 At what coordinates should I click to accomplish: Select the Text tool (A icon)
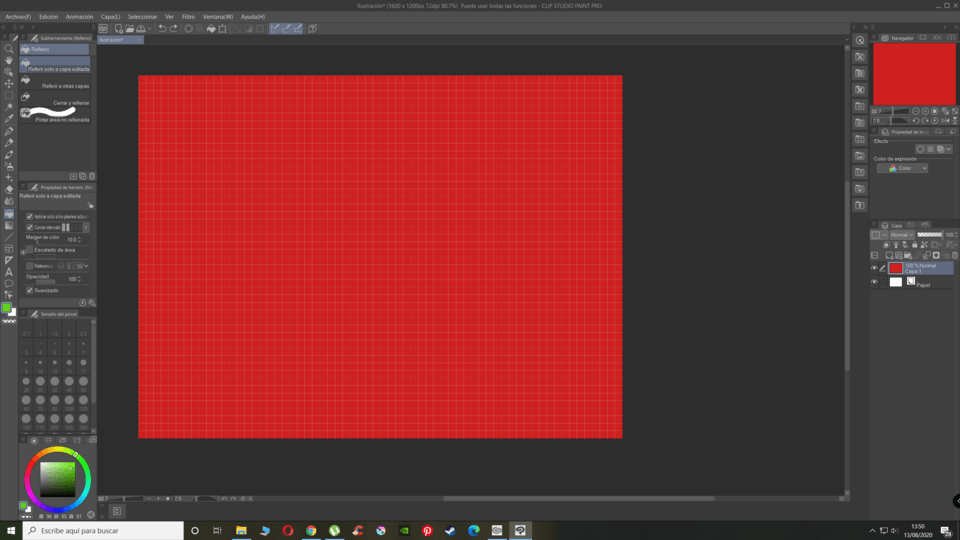(9, 272)
